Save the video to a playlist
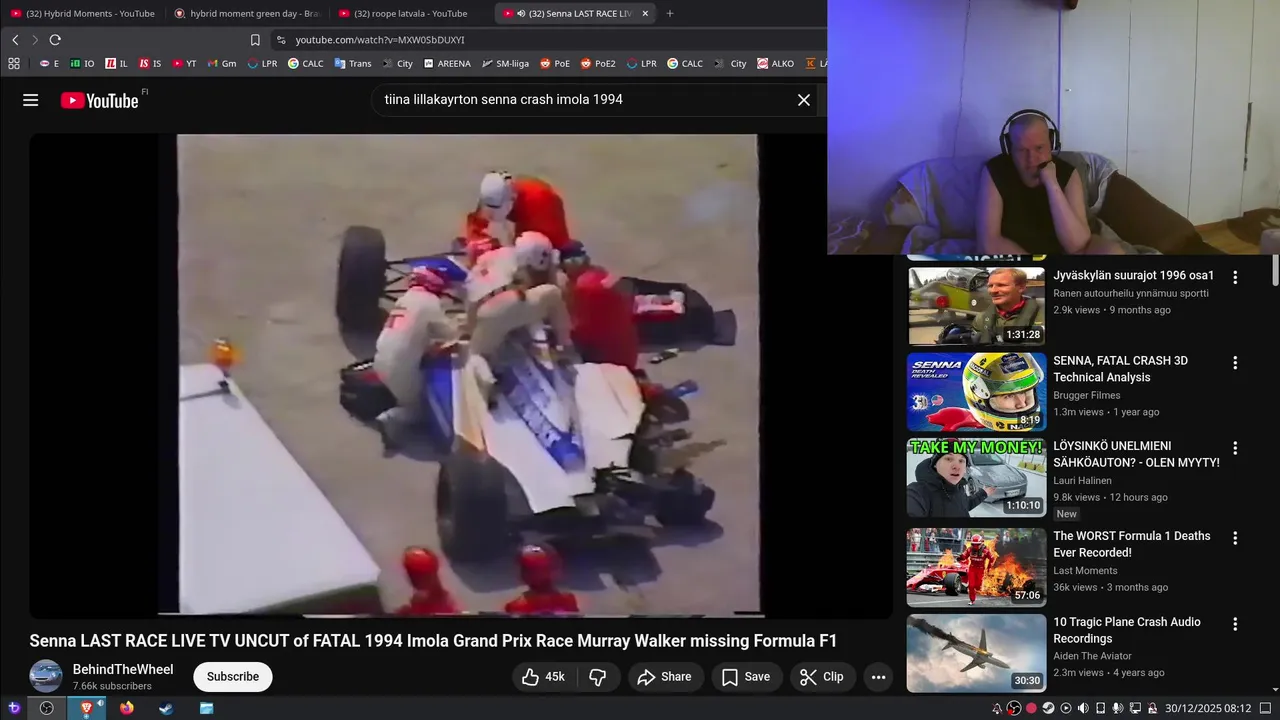The height and width of the screenshot is (720, 1280). click(x=746, y=677)
